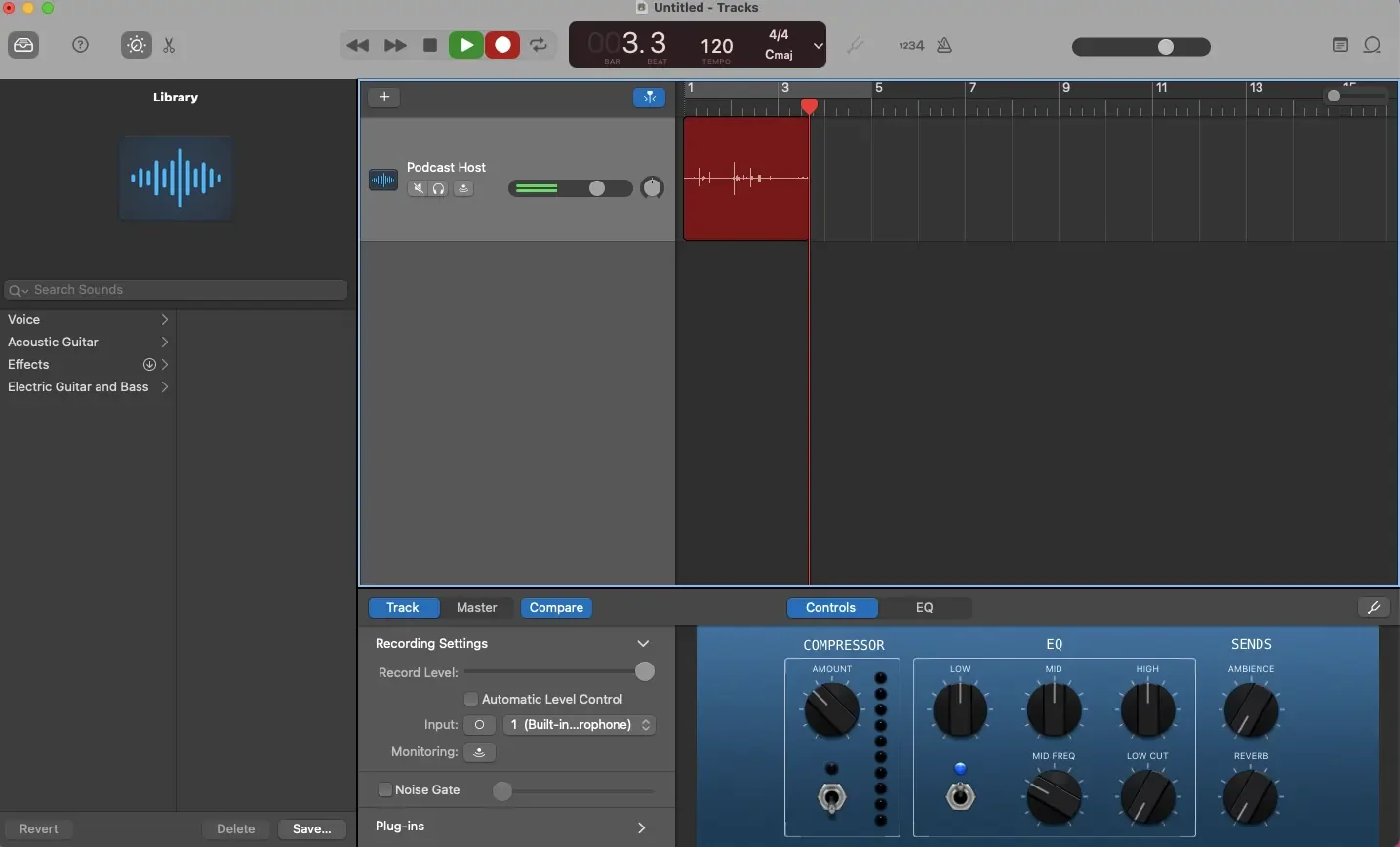
Task: Collapse the Recording Settings section
Action: click(x=643, y=643)
